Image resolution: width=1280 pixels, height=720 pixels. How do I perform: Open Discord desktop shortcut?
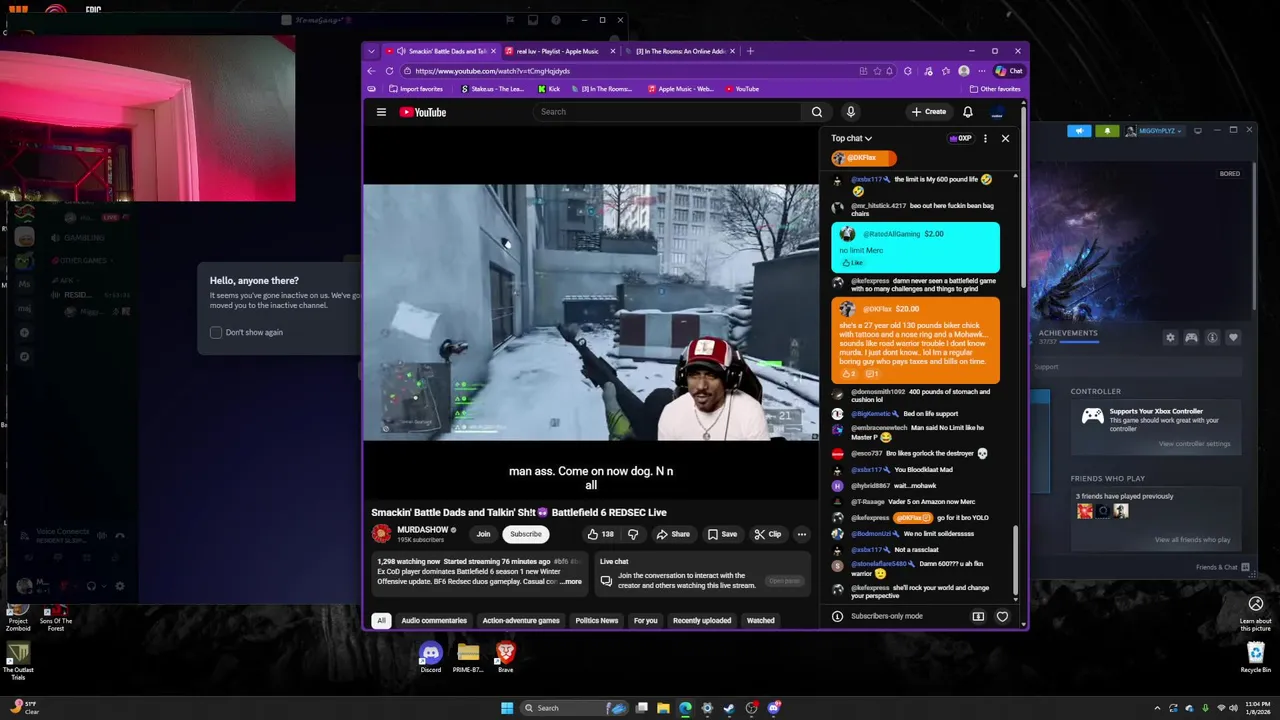pyautogui.click(x=431, y=657)
